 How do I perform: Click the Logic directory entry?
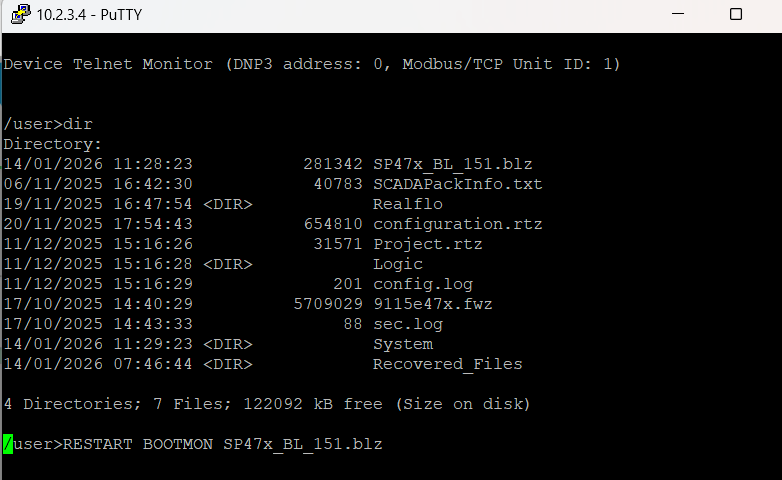[397, 264]
